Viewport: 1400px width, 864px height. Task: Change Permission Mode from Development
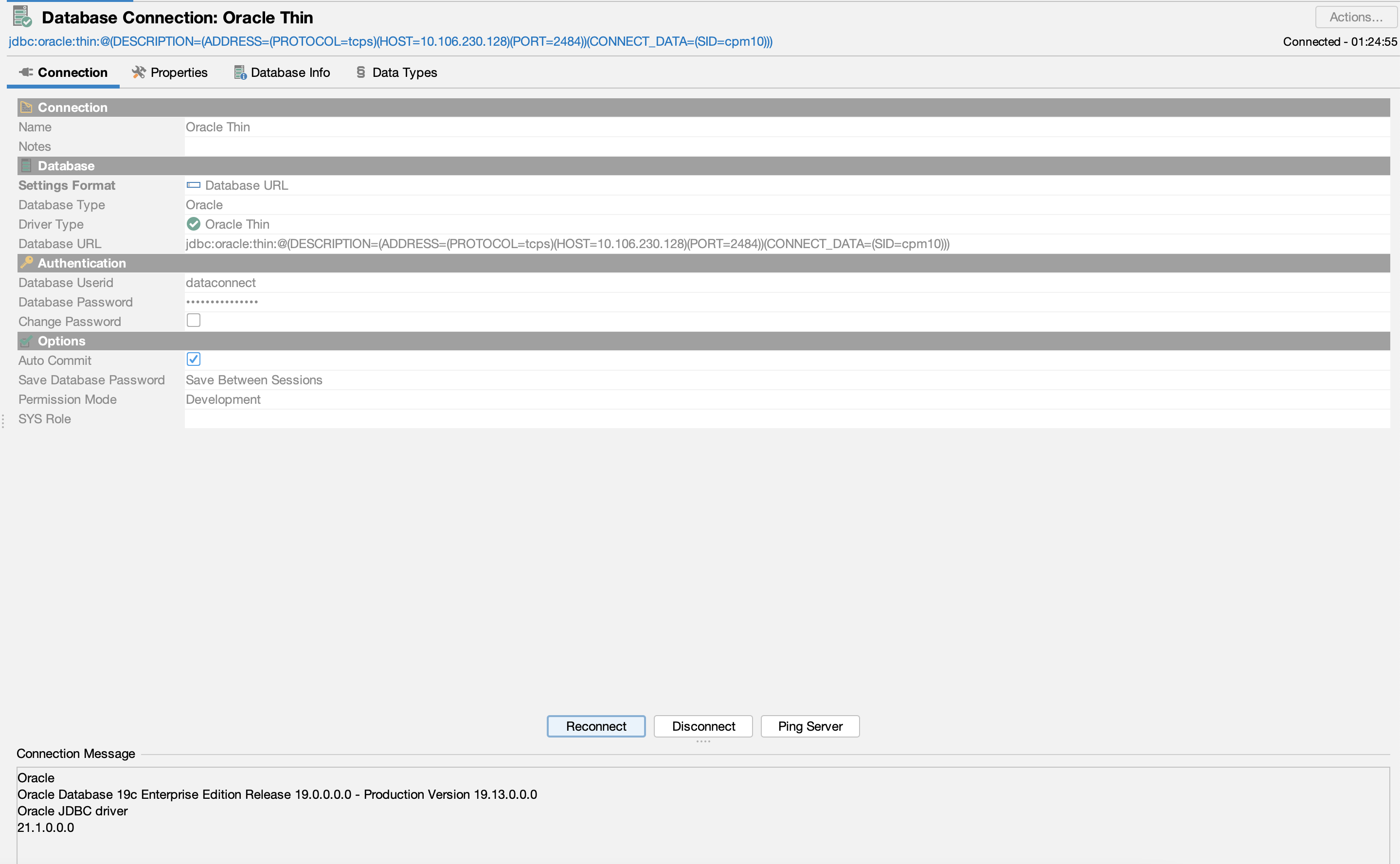point(223,399)
